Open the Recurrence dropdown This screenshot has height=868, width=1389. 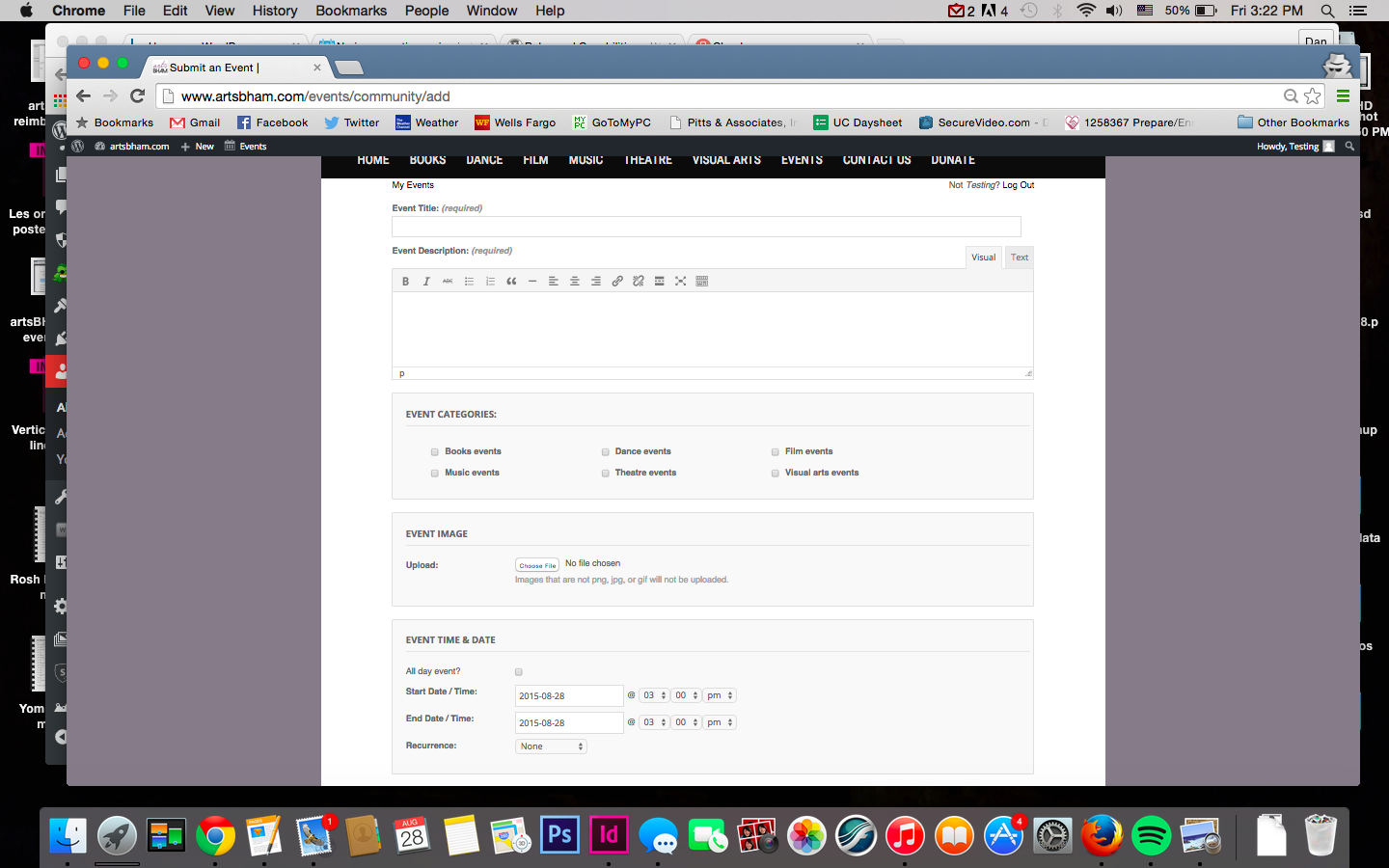click(x=552, y=746)
